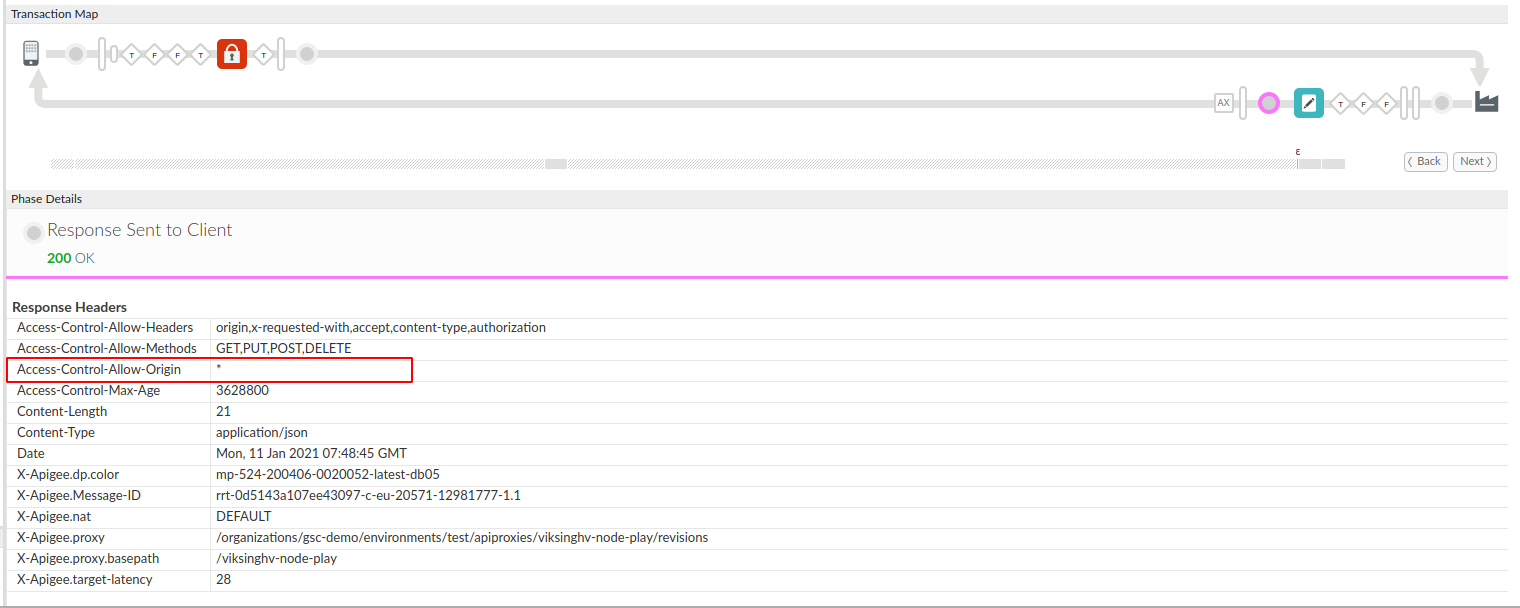Select the first T diamond in the request flow
The width and height of the screenshot is (1520, 608).
[x=131, y=55]
